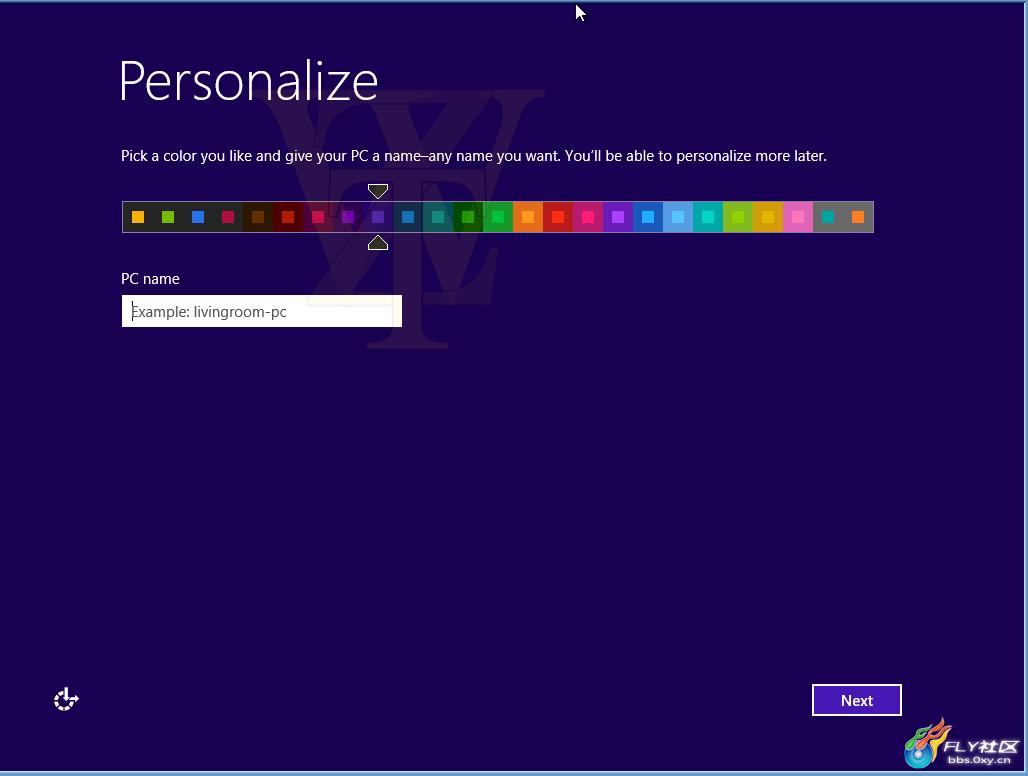Pick dark gray swatch with yellow square

point(138,217)
